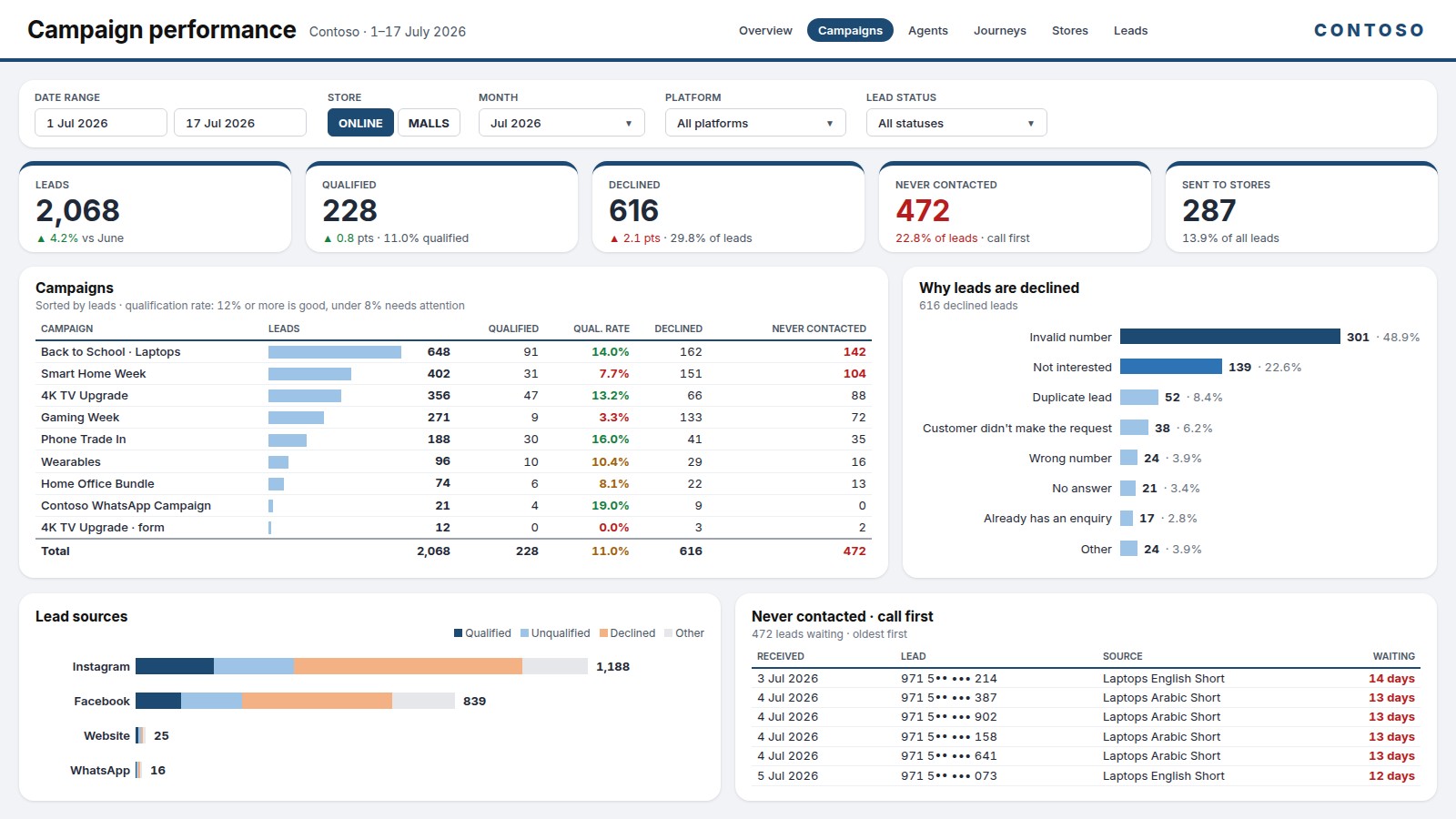The height and width of the screenshot is (819, 1456).
Task: Click Back to School · Laptops campaign row
Action: [x=453, y=352]
